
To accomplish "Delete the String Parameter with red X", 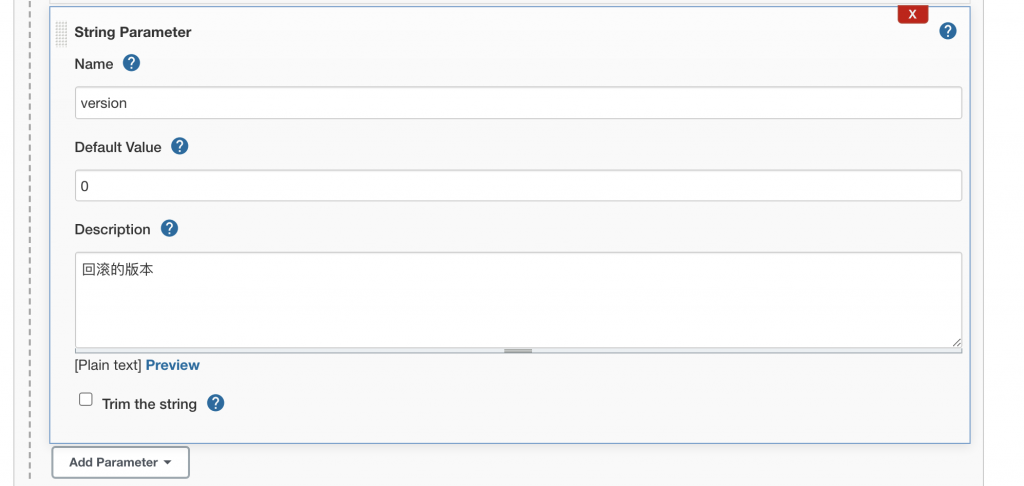I will pyautogui.click(x=912, y=14).
